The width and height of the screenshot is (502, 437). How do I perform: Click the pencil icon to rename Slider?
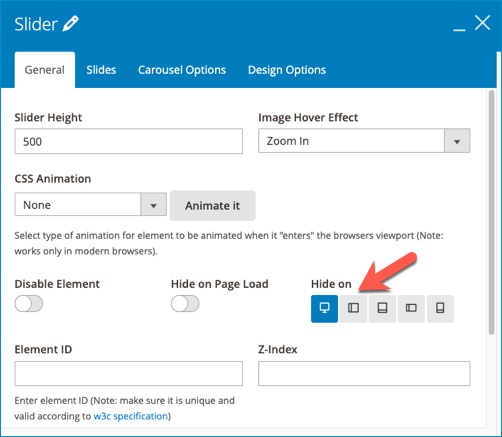(x=71, y=24)
